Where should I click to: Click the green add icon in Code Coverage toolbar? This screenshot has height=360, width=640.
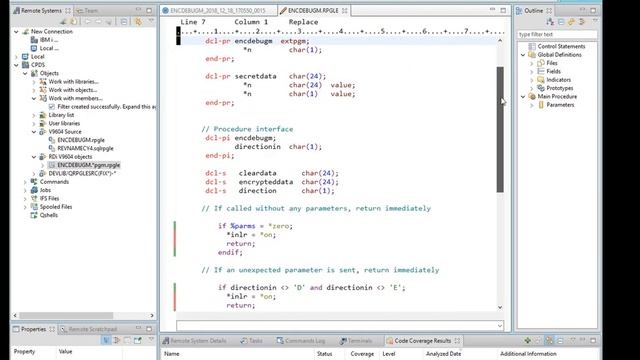tap(527, 340)
